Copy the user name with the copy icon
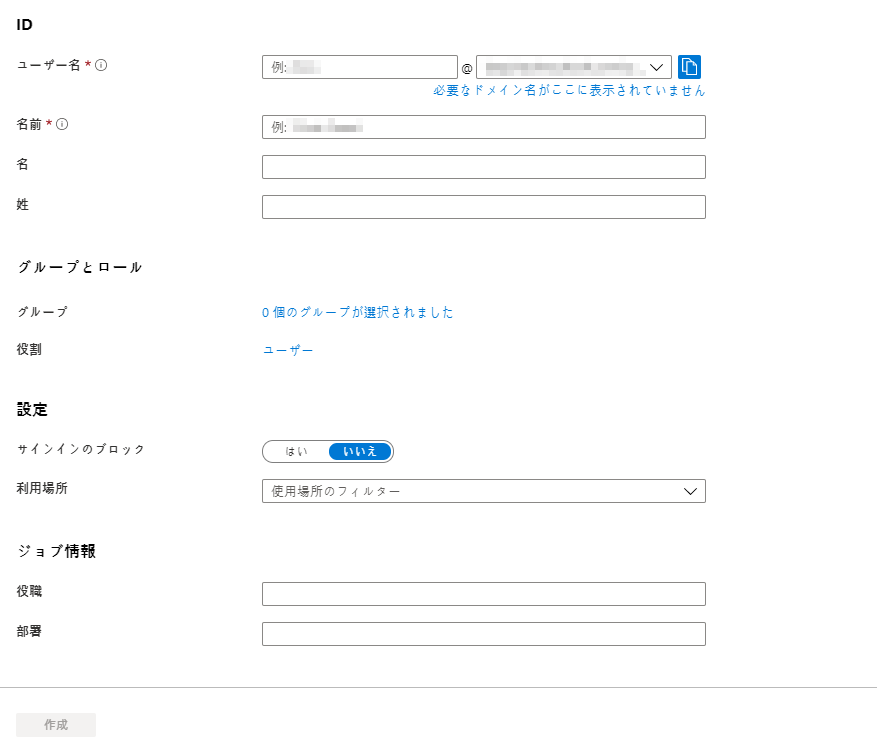 [x=689, y=67]
